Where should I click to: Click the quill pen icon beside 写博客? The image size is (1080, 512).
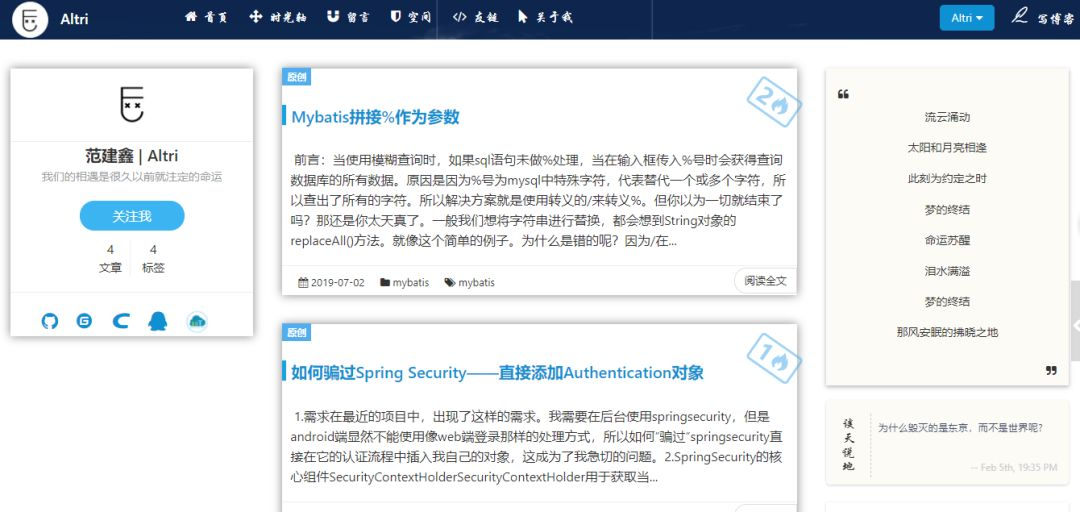(1020, 16)
